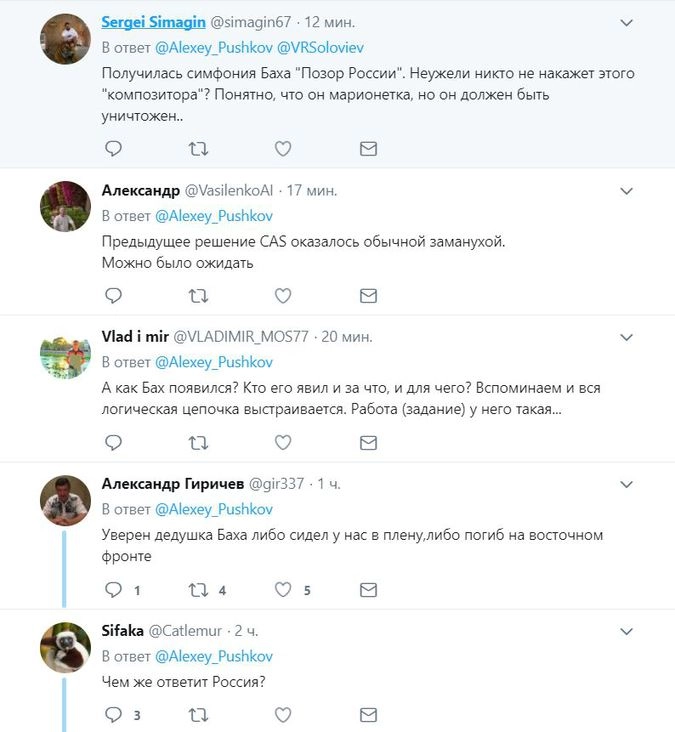The width and height of the screenshot is (675, 732).
Task: Retweet Sergei Simagin's tweet
Action: pyautogui.click(x=198, y=149)
